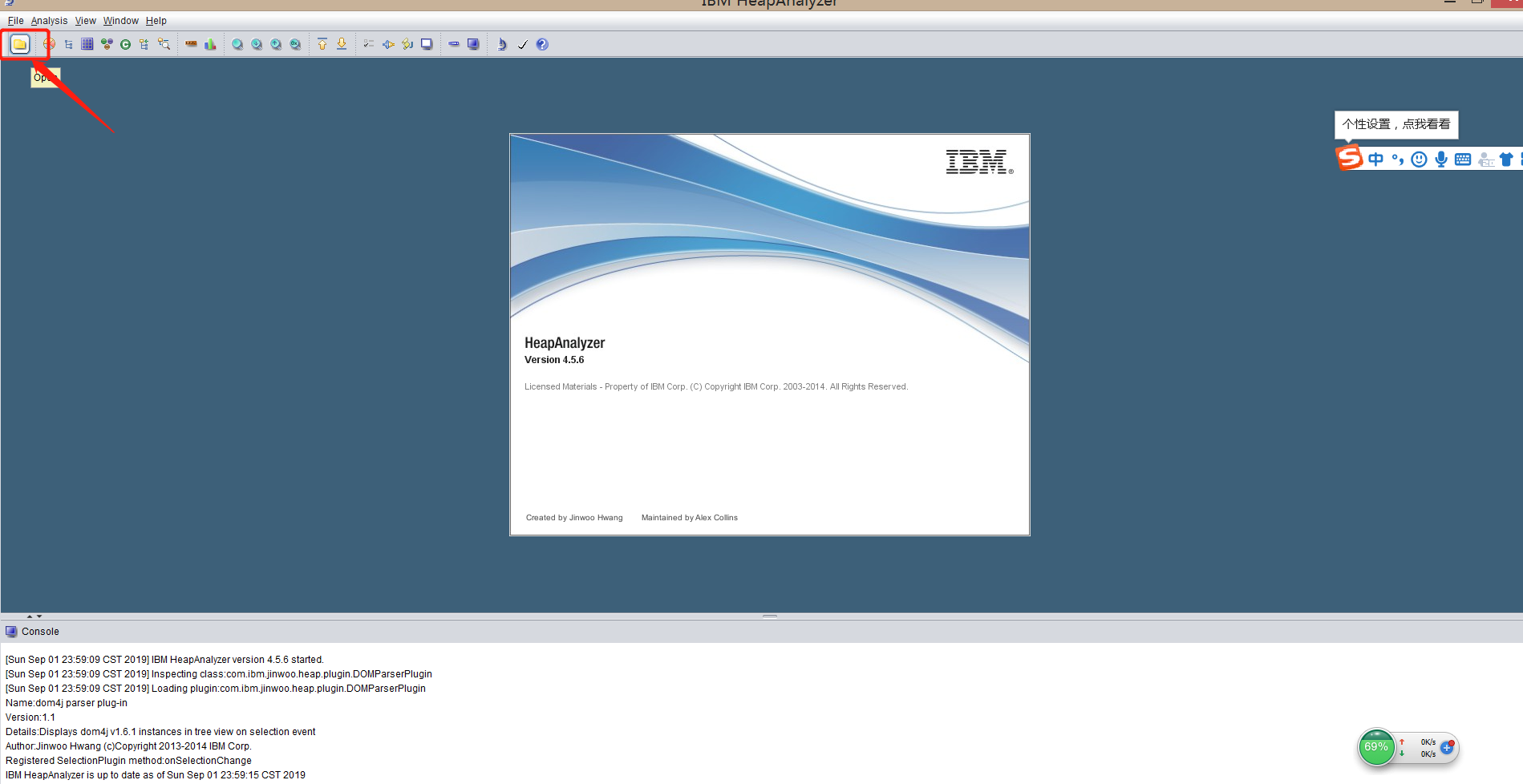1523x784 pixels.
Task: Open help via blue question mark icon
Action: coord(542,44)
